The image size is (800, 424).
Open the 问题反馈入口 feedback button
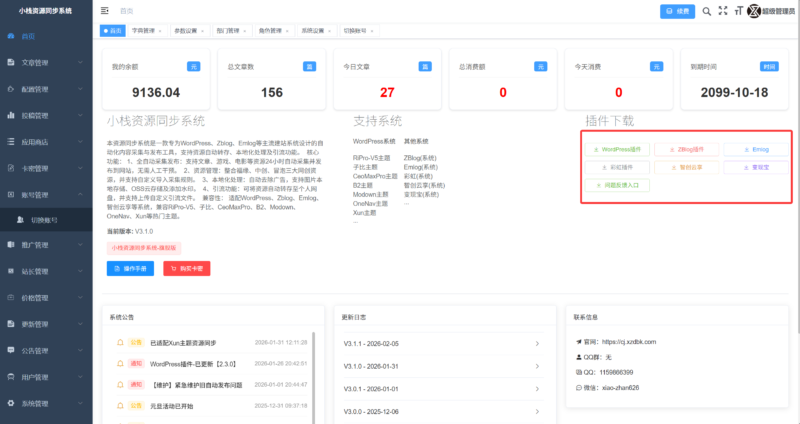point(617,185)
